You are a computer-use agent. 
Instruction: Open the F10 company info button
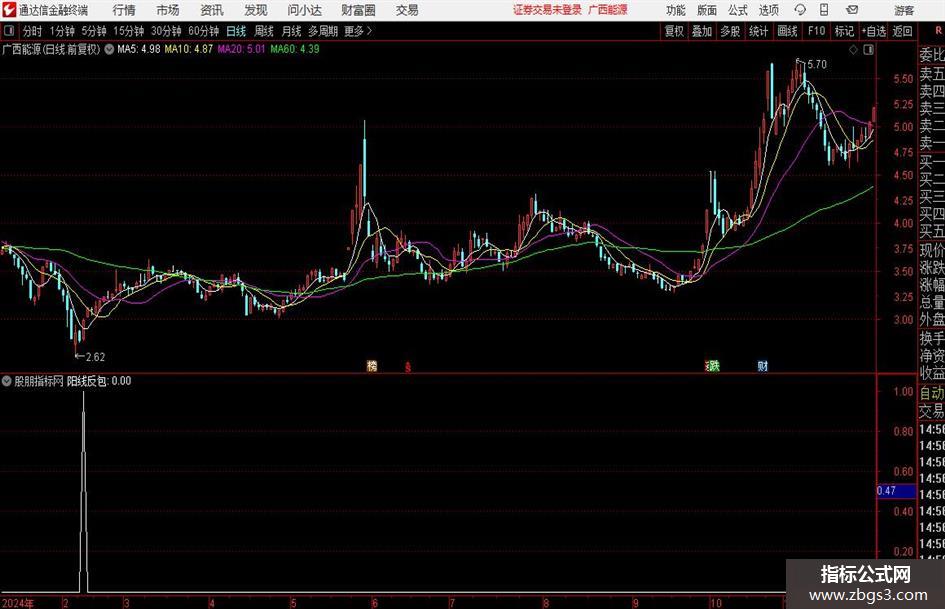point(816,31)
